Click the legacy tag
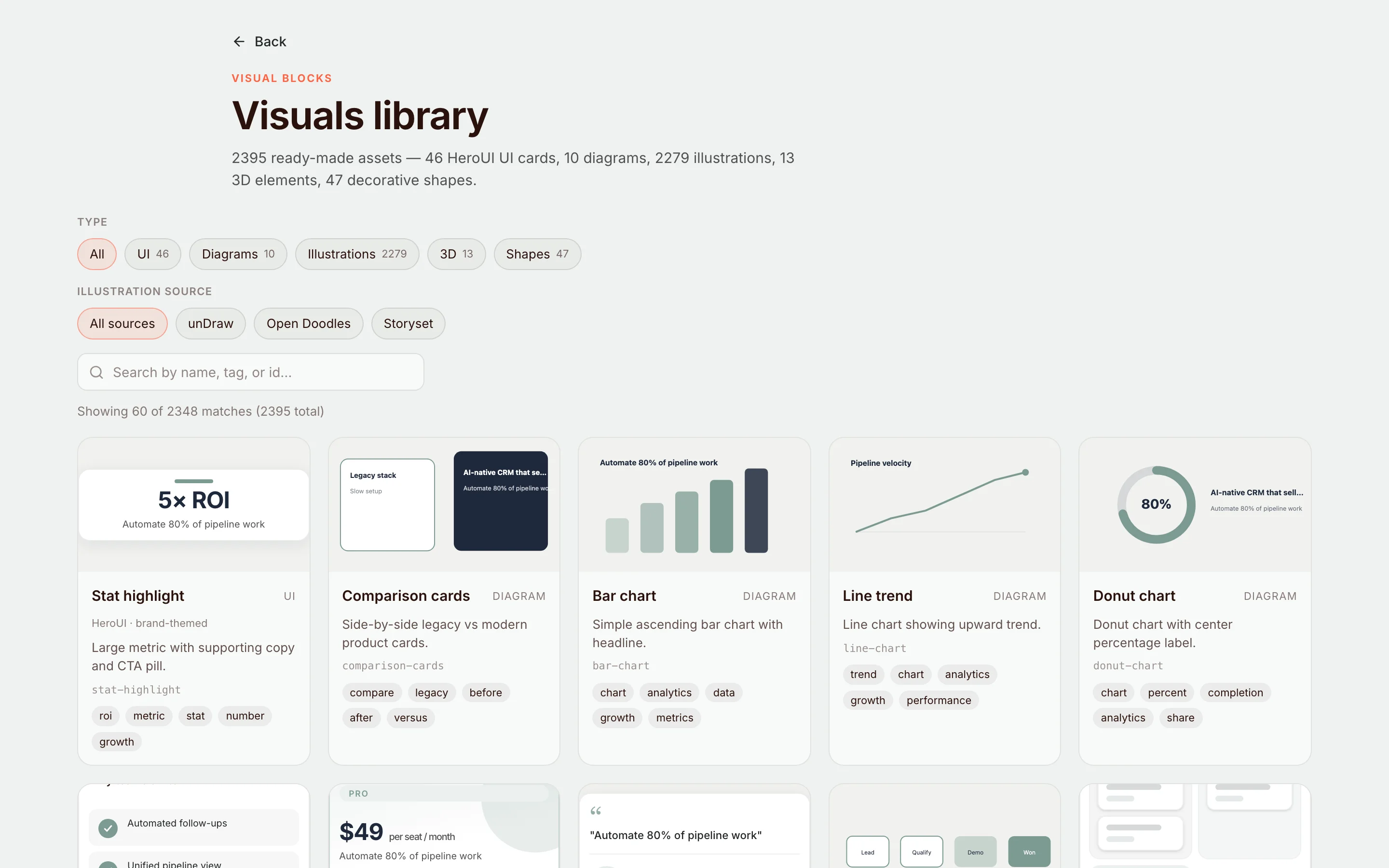Image resolution: width=1389 pixels, height=868 pixels. (432, 692)
